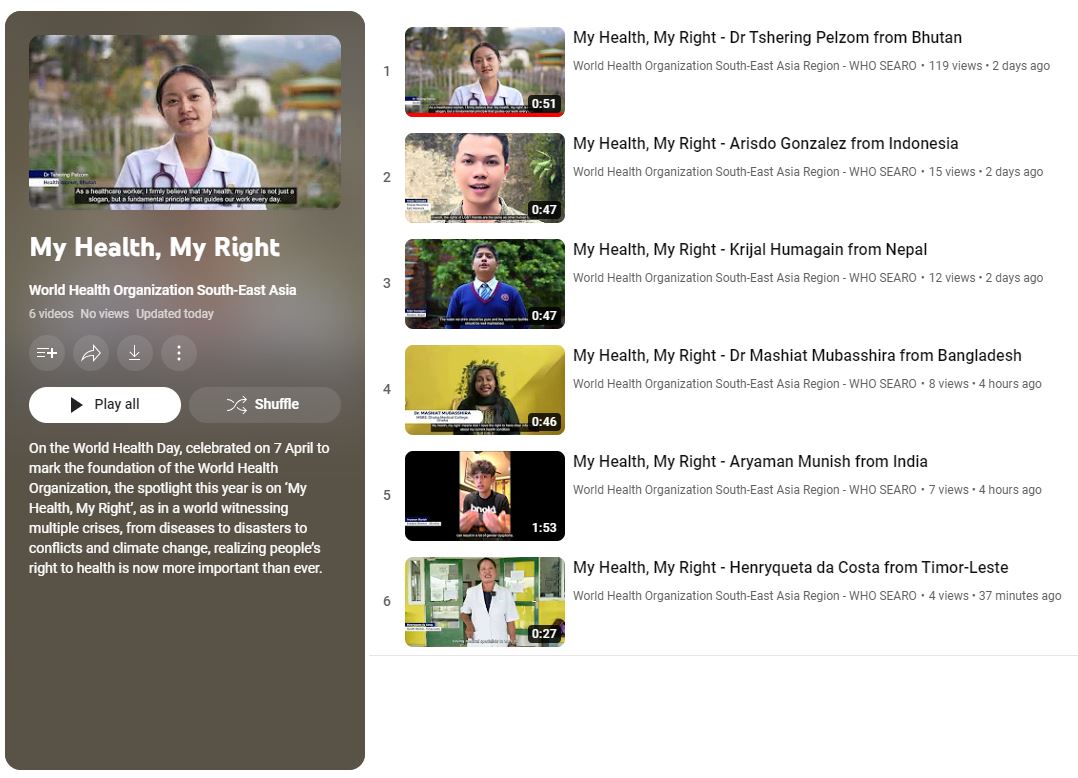Open the Dr Mashiat Mubasshira video thumbnail
1078x778 pixels.
pyautogui.click(x=484, y=390)
